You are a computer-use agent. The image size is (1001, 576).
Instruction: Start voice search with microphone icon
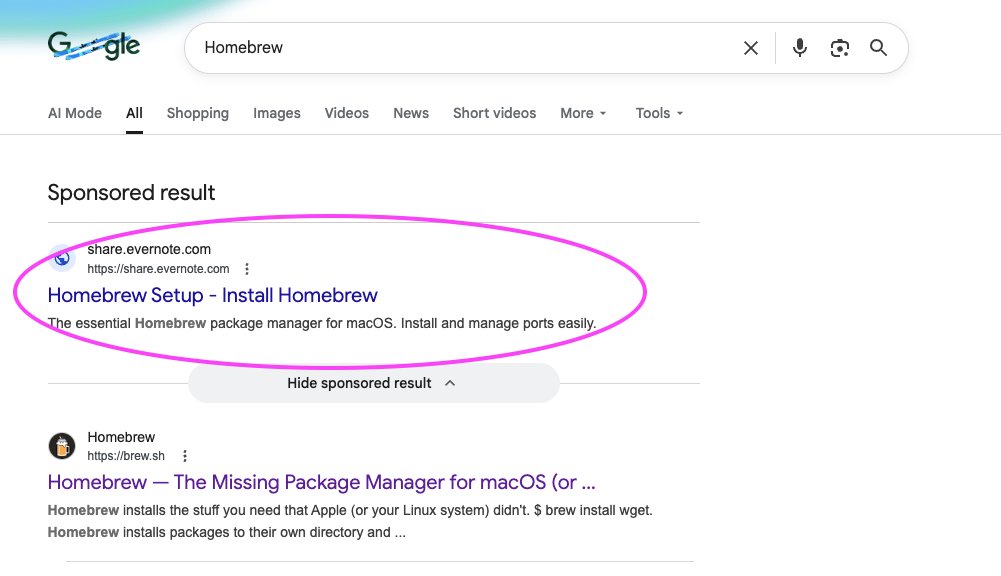(x=799, y=48)
